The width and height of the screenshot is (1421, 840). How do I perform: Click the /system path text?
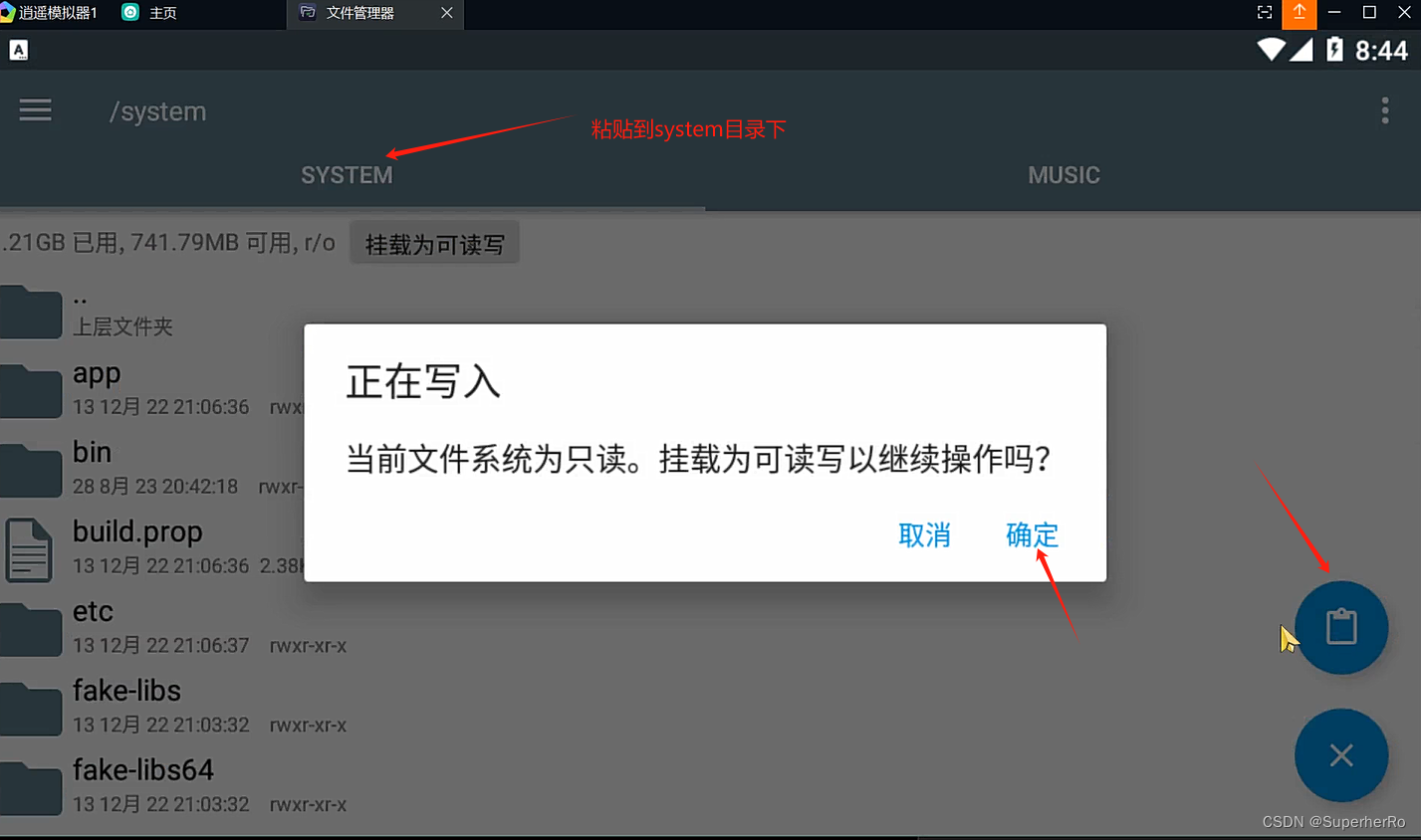pyautogui.click(x=157, y=111)
